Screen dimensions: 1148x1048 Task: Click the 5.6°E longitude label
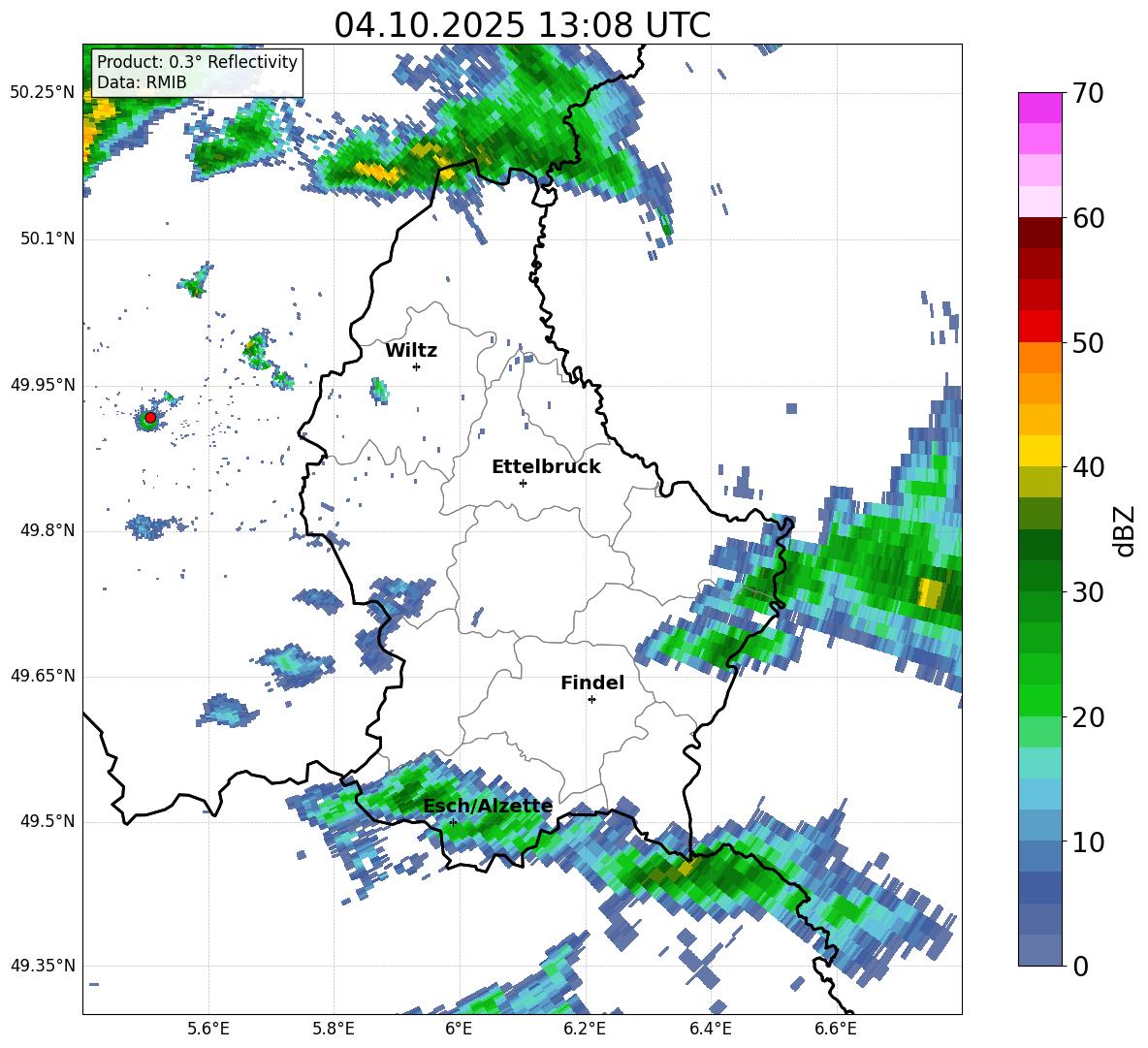208,1030
